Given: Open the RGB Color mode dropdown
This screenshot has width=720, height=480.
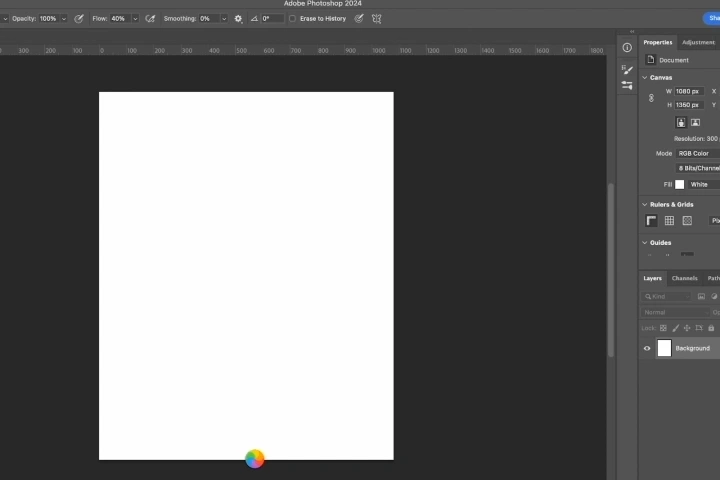Looking at the screenshot, I should point(697,153).
